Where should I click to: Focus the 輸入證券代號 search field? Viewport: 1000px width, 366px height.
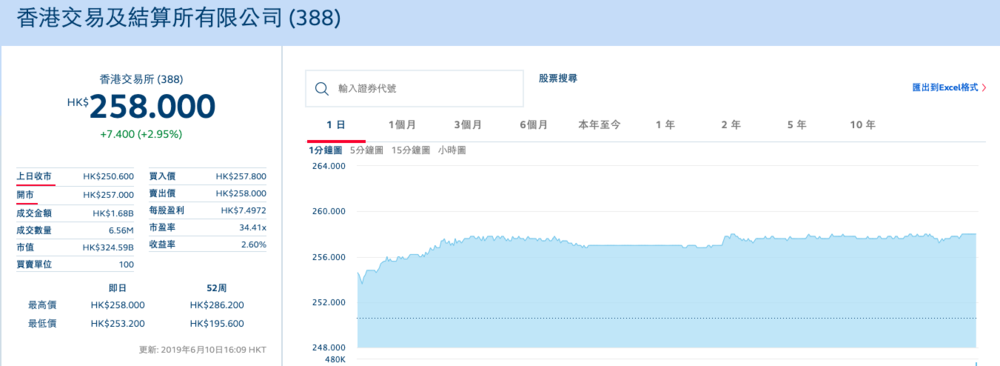415,89
